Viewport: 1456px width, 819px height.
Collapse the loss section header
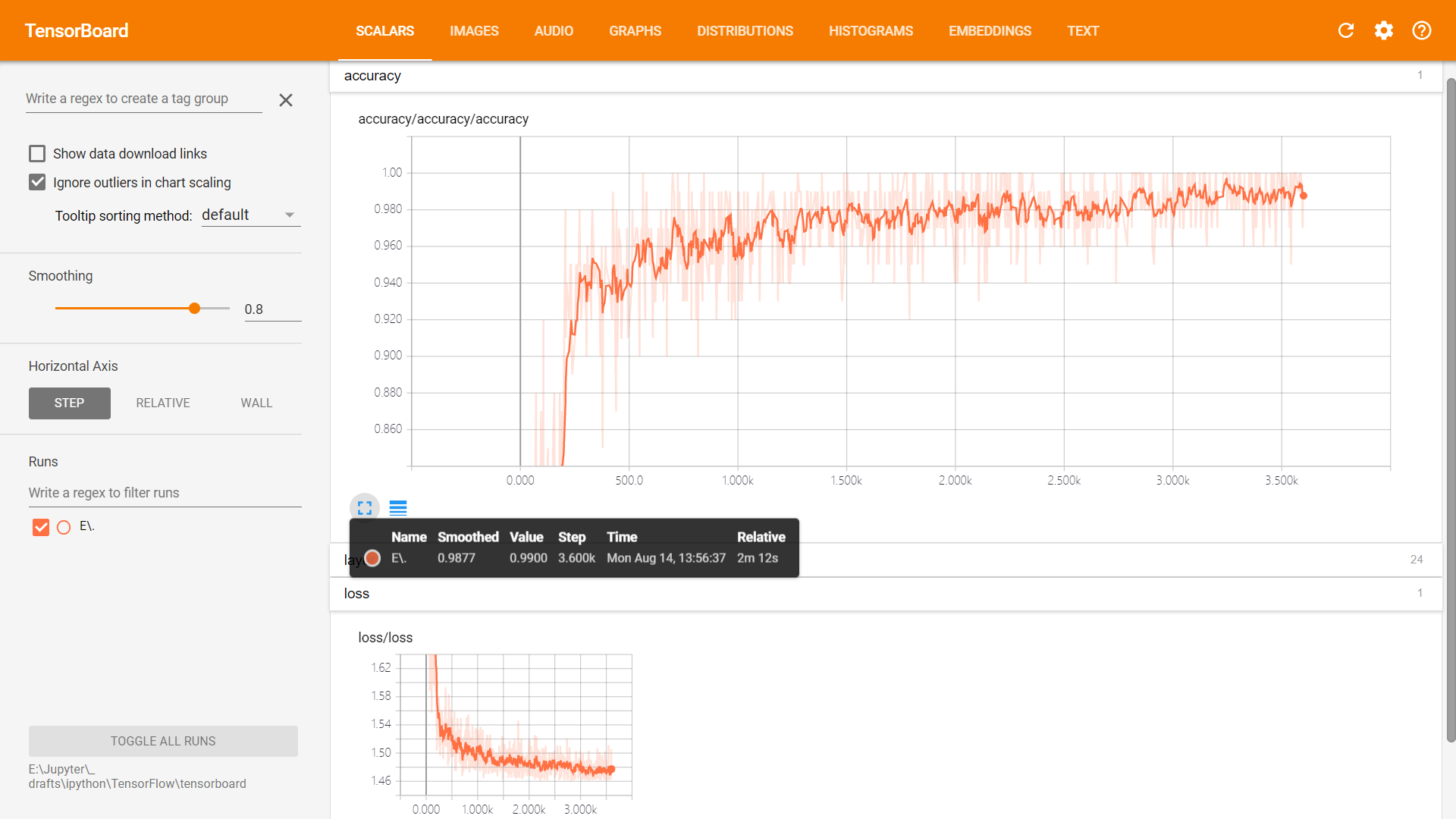[x=356, y=594]
